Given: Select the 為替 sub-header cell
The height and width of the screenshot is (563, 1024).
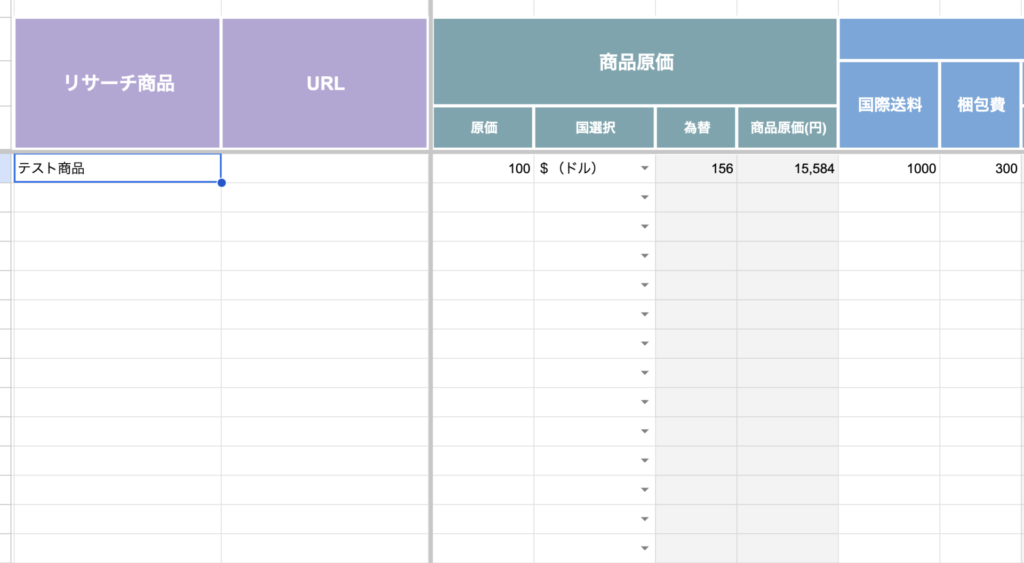Looking at the screenshot, I should (696, 128).
